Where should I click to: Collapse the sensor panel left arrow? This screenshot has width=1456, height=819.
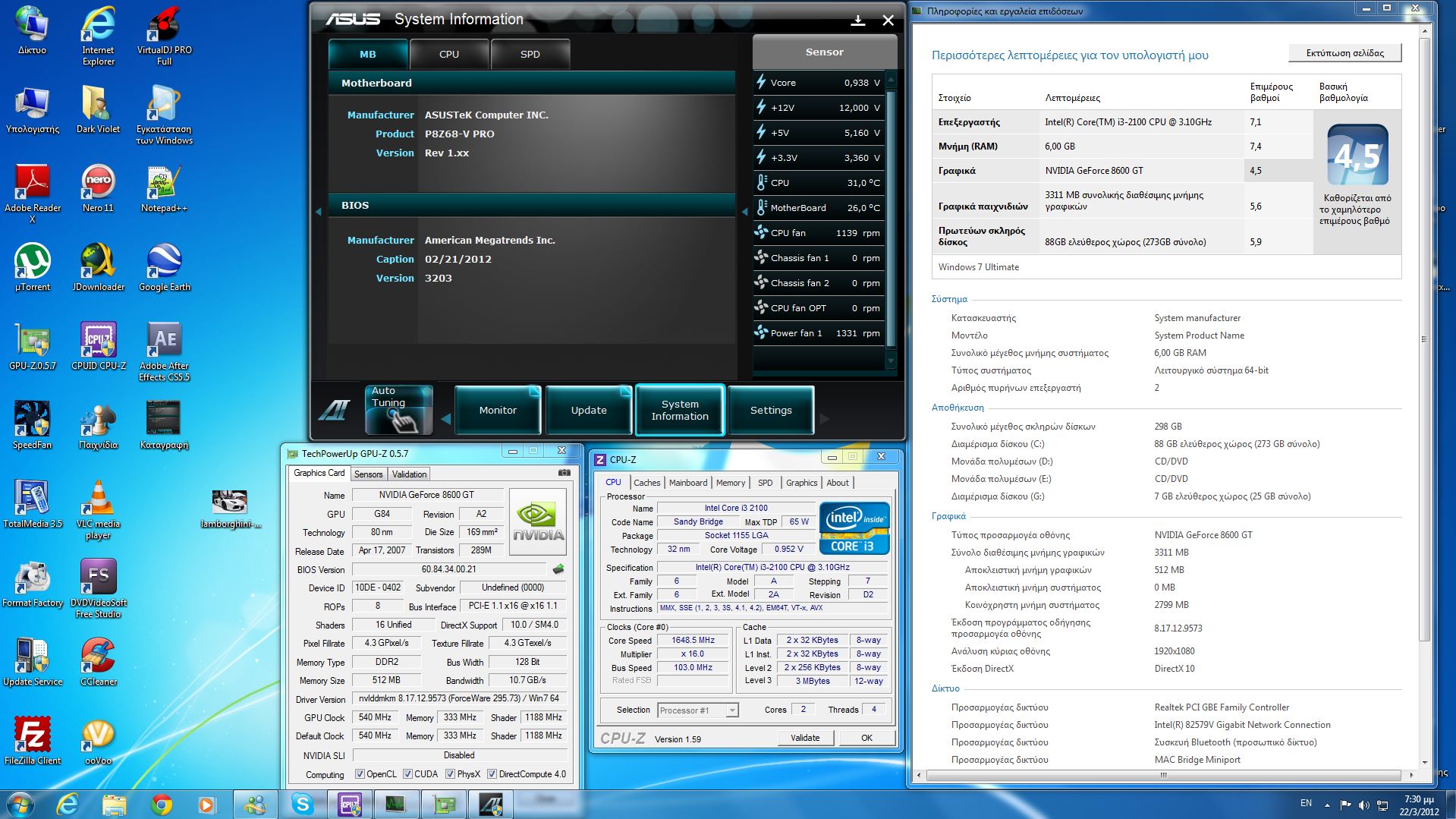pyautogui.click(x=744, y=212)
